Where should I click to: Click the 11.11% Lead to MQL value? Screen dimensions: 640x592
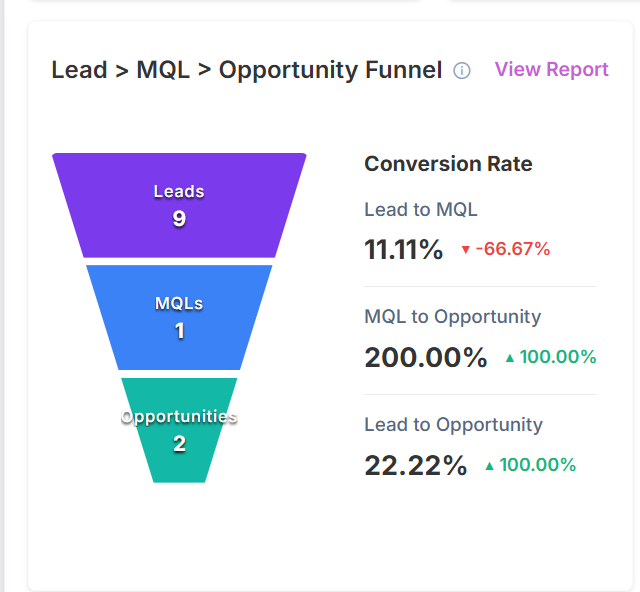pyautogui.click(x=403, y=249)
